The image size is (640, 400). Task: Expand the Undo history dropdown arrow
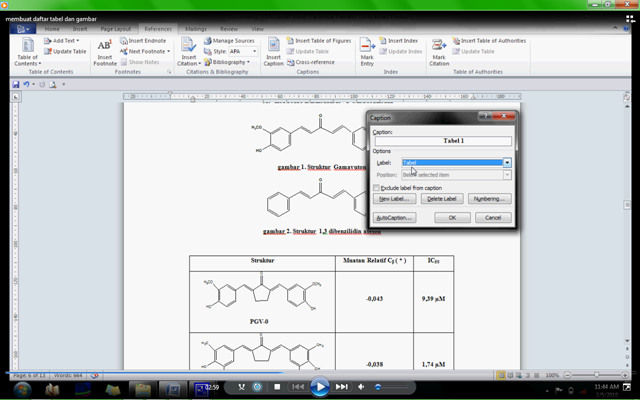(x=33, y=84)
